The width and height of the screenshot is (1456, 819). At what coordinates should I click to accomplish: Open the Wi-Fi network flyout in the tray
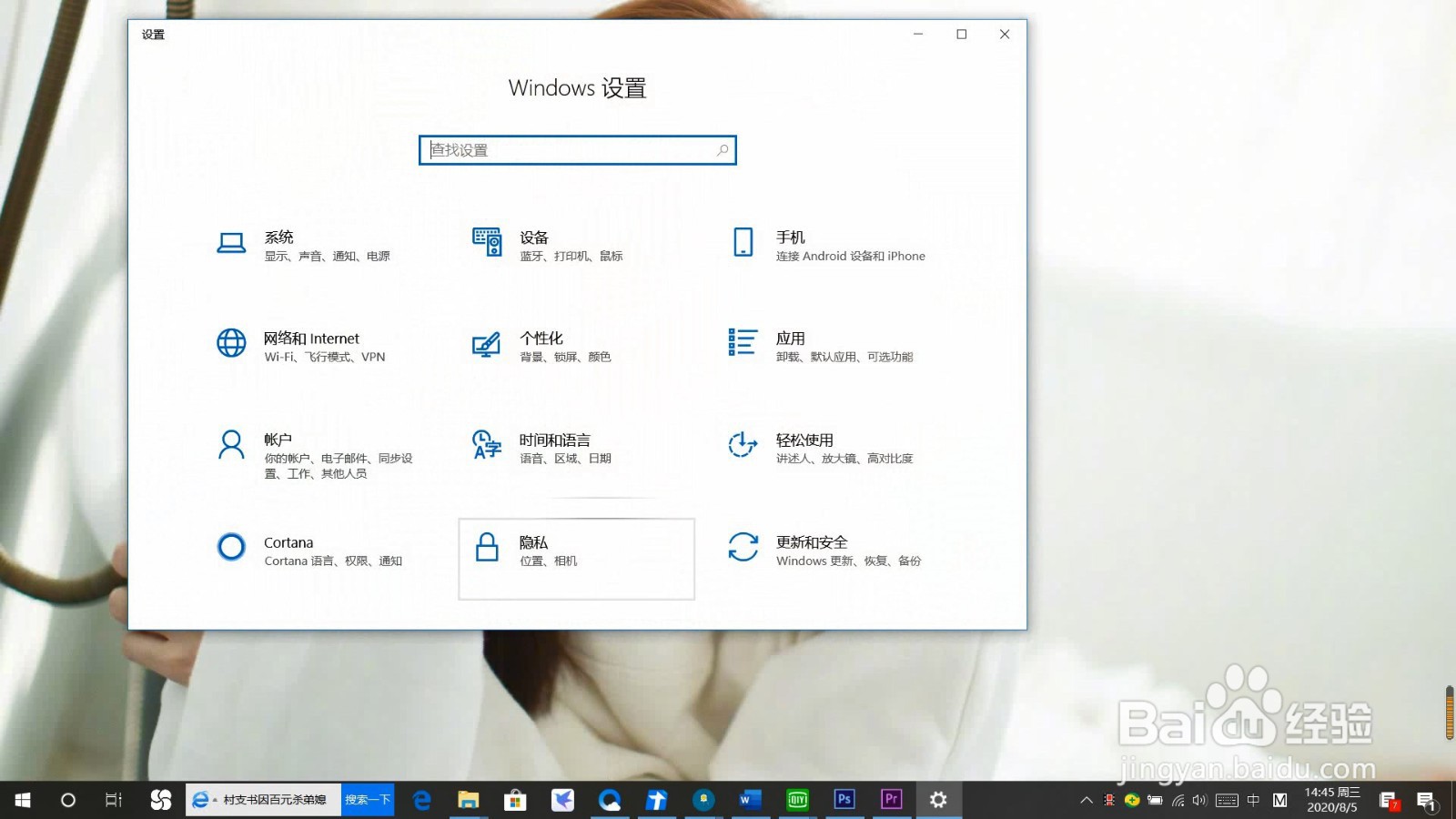[1178, 801]
